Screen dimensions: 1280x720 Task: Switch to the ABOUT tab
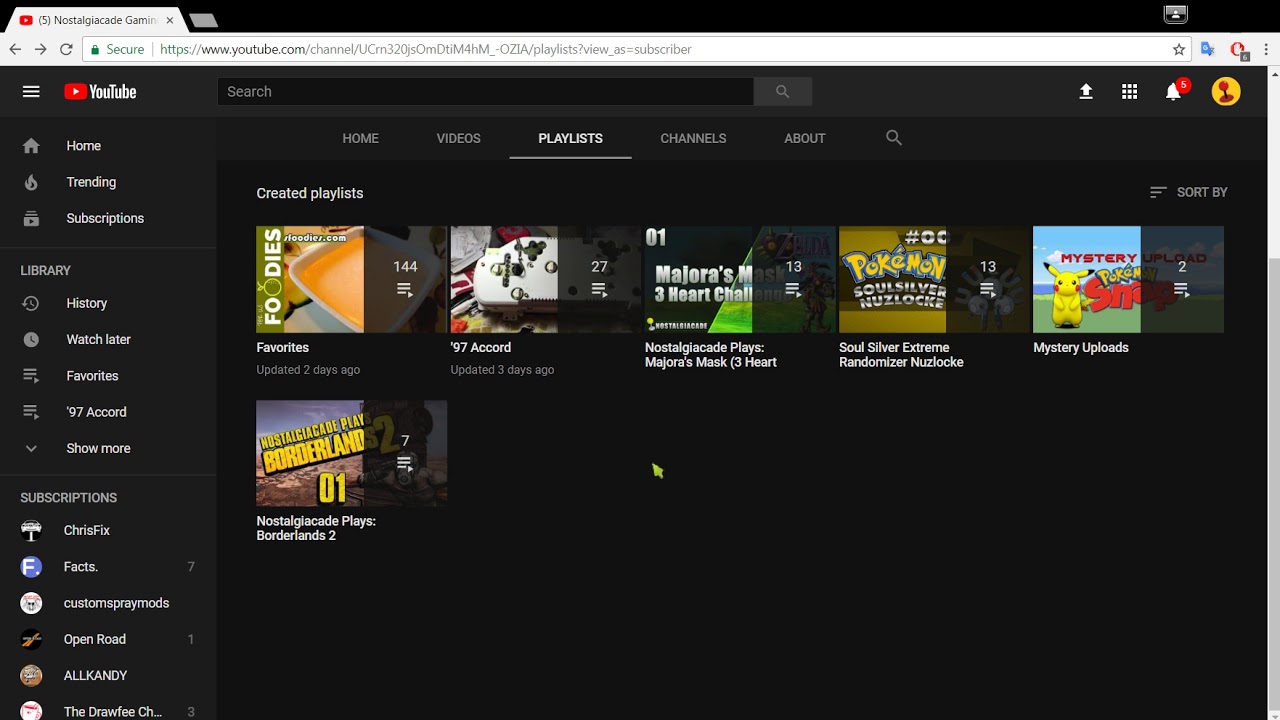click(804, 138)
